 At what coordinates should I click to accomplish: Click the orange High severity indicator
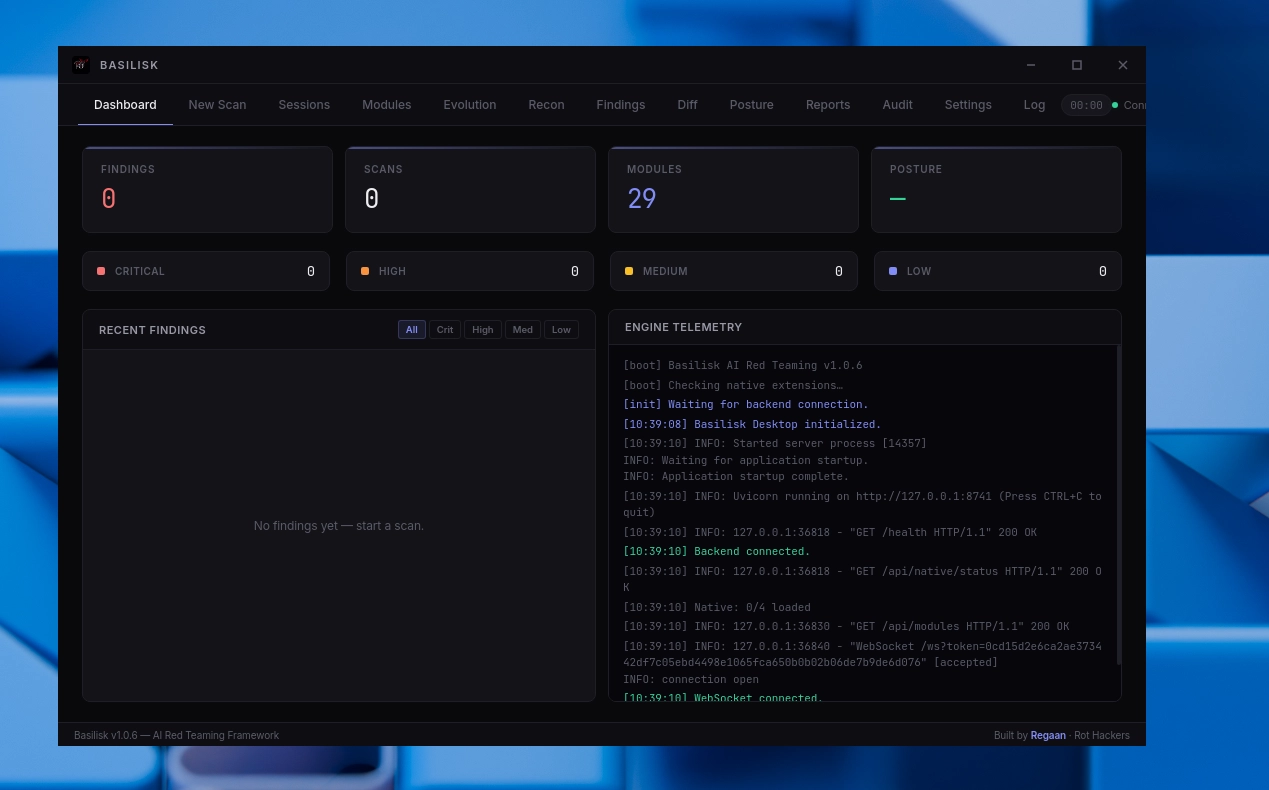[x=365, y=271]
